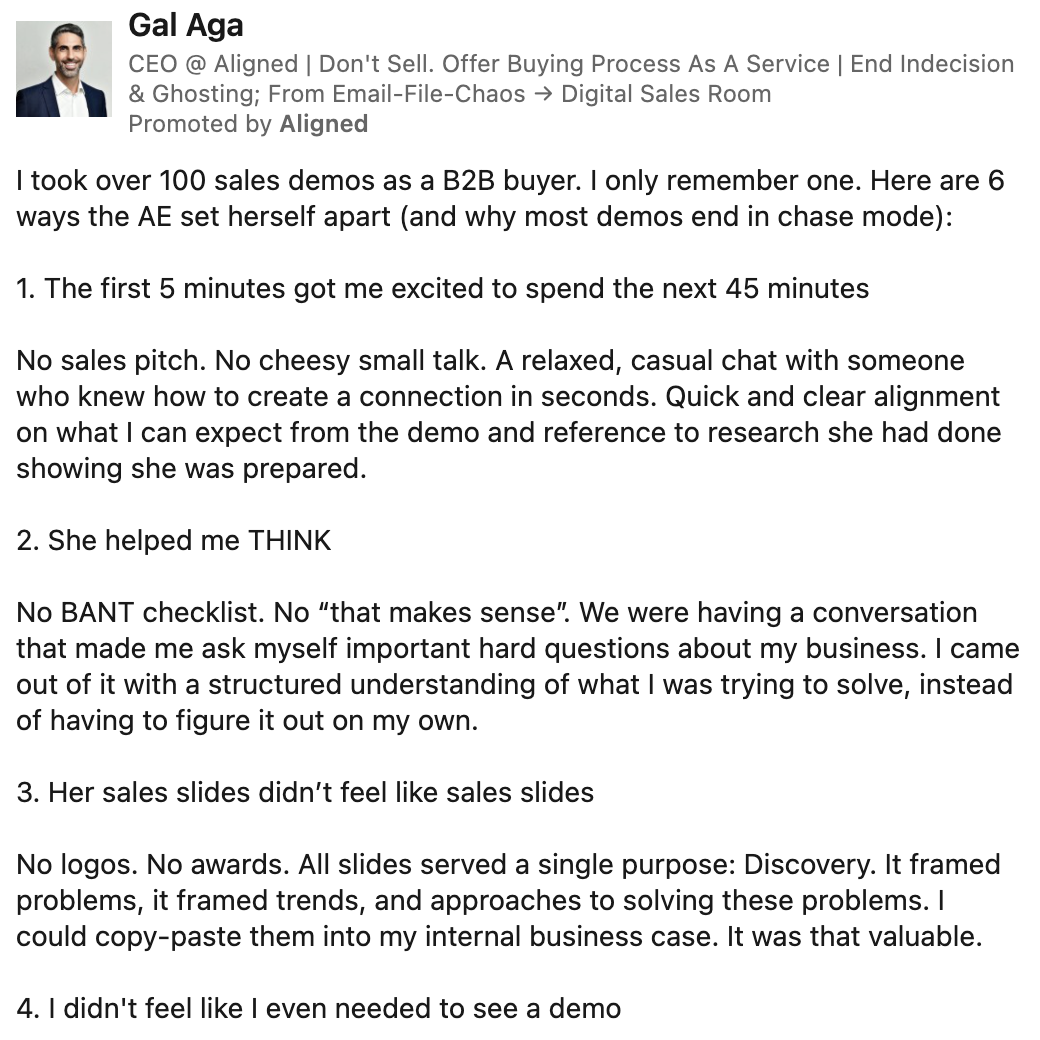
Task: Click the "2. She helped me THINK" line
Action: point(173,541)
